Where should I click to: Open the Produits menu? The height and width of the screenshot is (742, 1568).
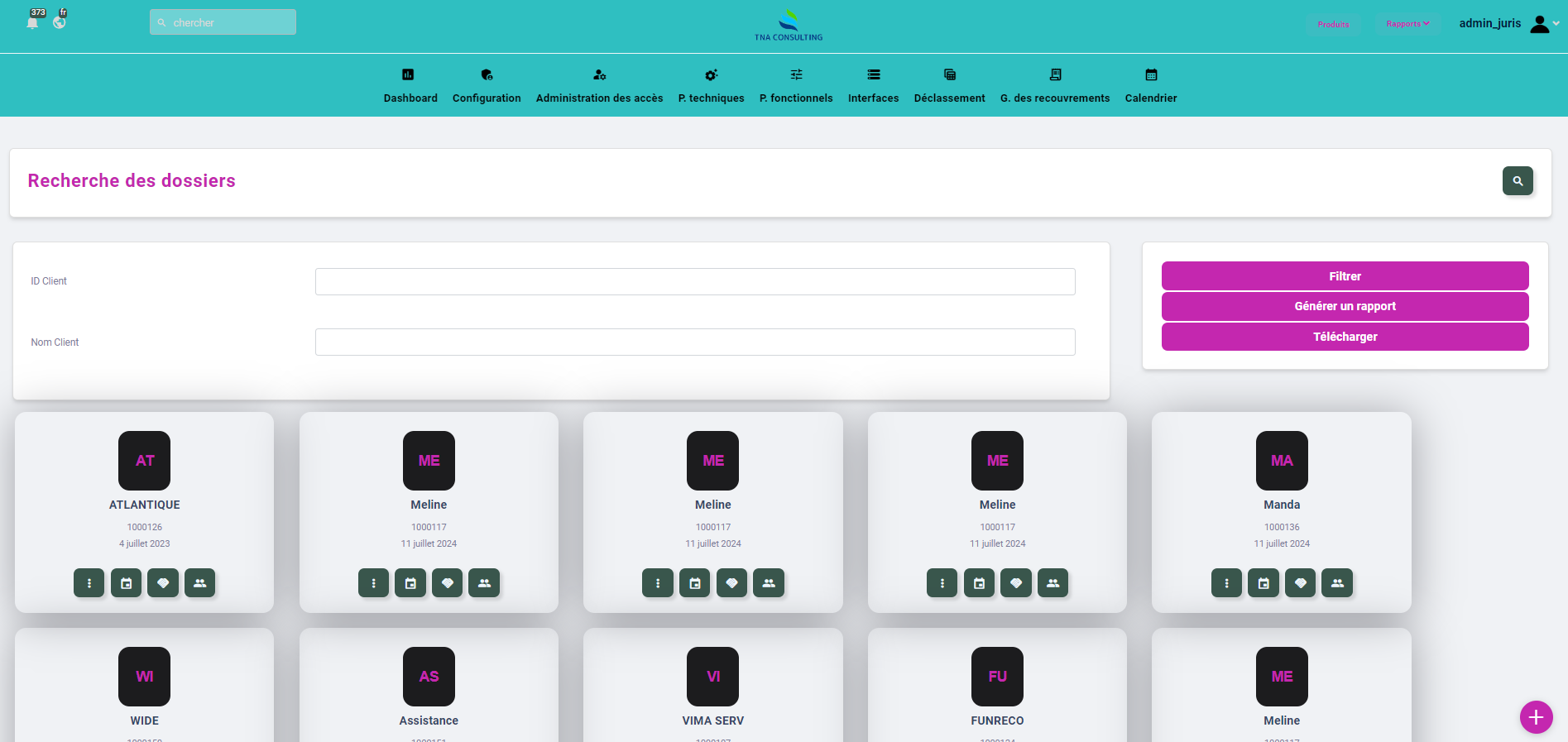[x=1333, y=24]
